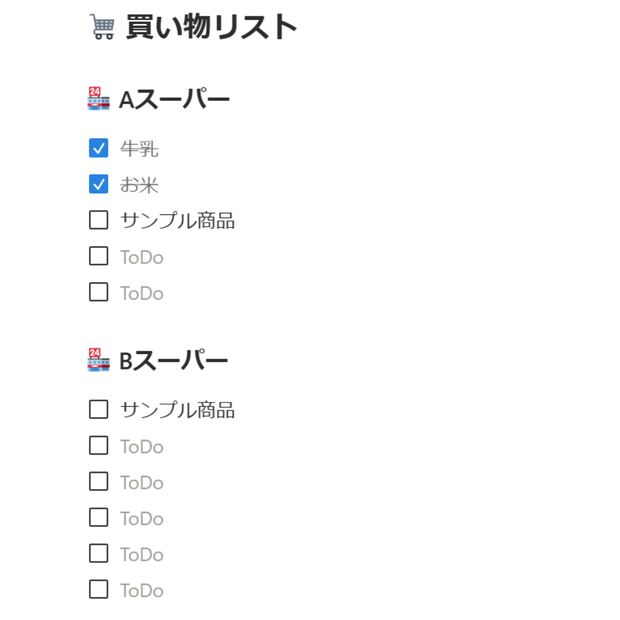This screenshot has width=620, height=620.
Task: Uncheck the お米 checkbox
Action: [98, 184]
